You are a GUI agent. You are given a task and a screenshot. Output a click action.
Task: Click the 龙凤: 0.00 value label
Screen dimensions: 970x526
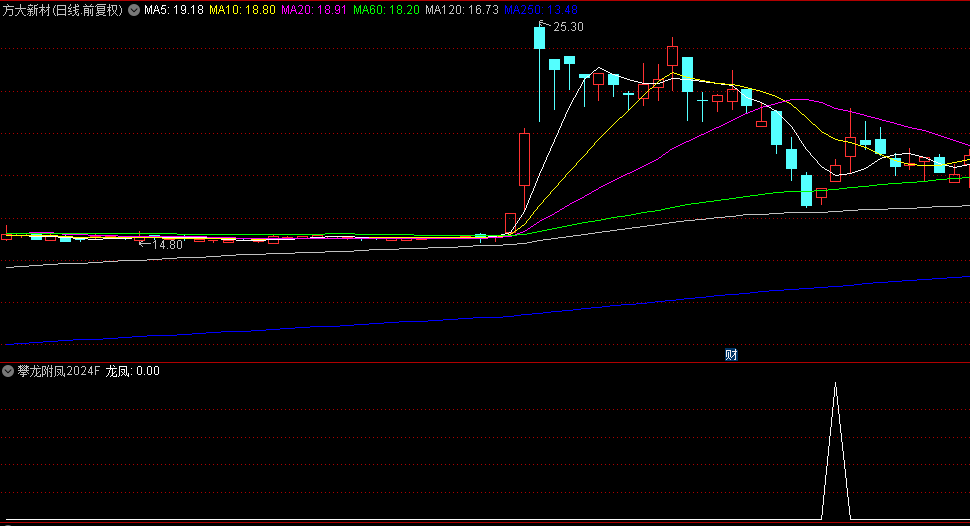click(132, 371)
